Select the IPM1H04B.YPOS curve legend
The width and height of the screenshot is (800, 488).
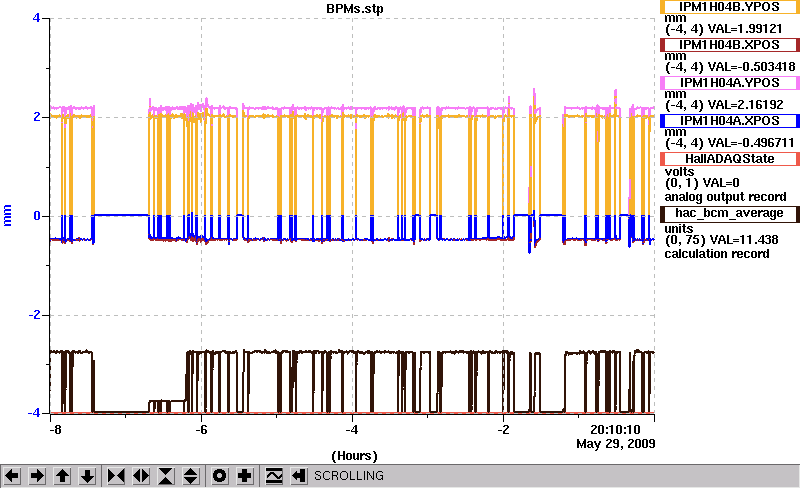(x=730, y=7)
